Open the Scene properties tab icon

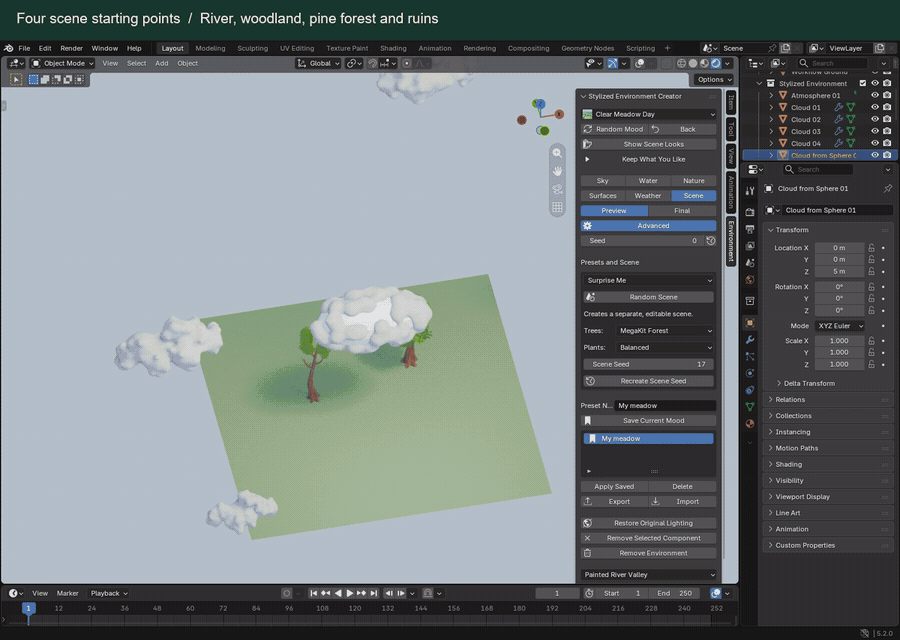coord(750,262)
